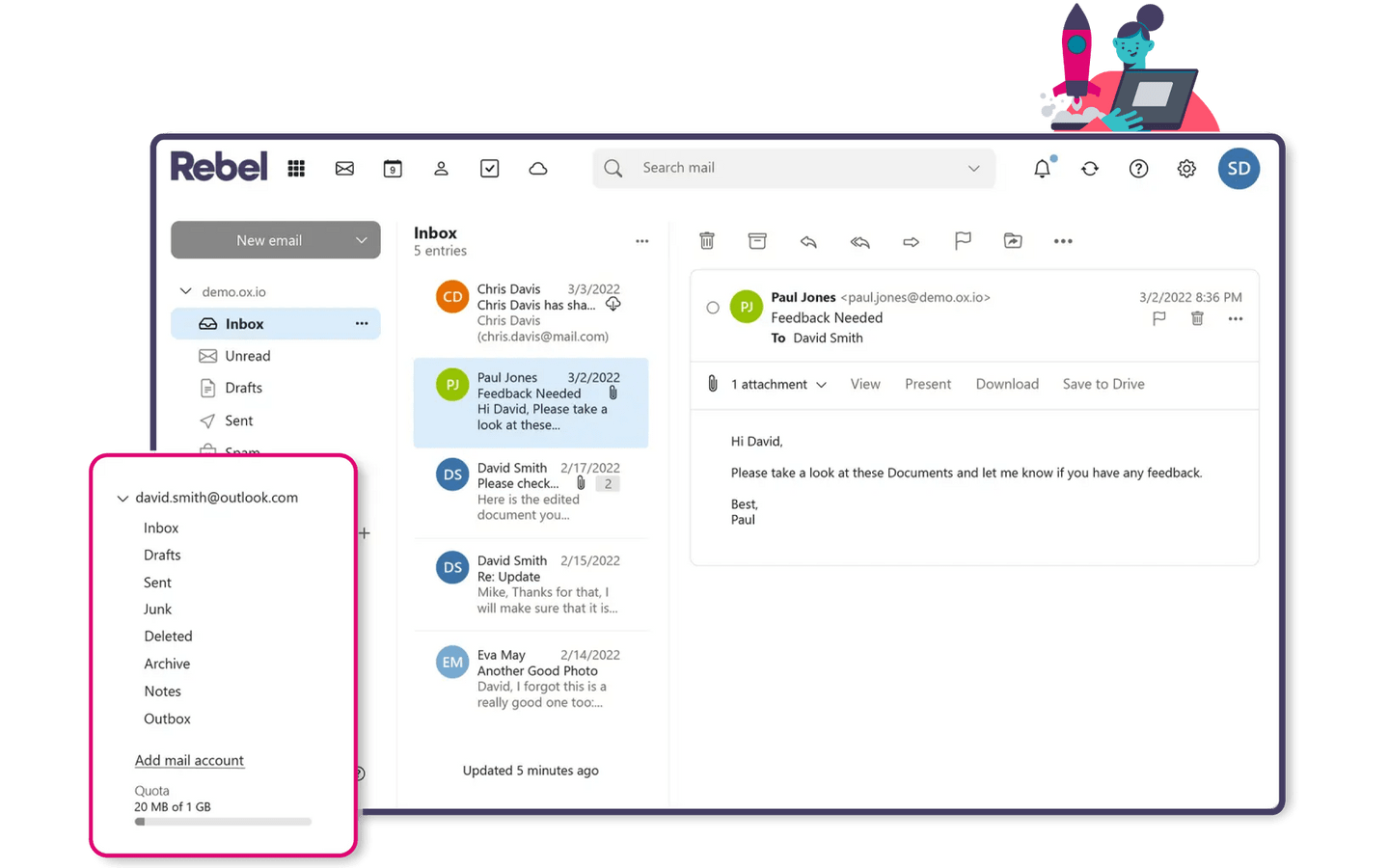Screen dimensions: 1389x868
Task: Open the address book contacts icon
Action: click(x=441, y=169)
